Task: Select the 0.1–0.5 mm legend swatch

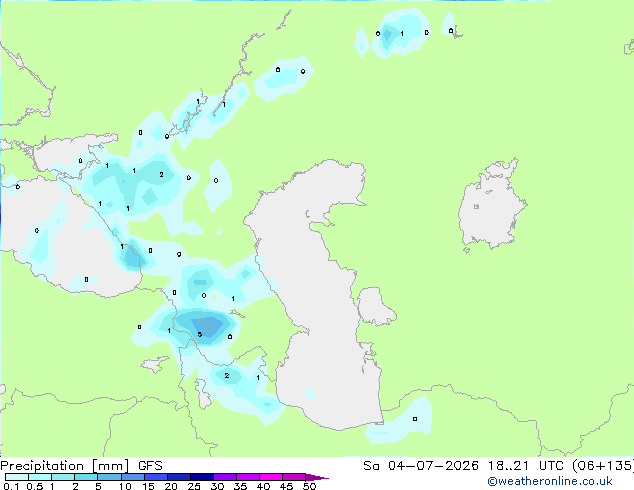Action: [x=17, y=477]
